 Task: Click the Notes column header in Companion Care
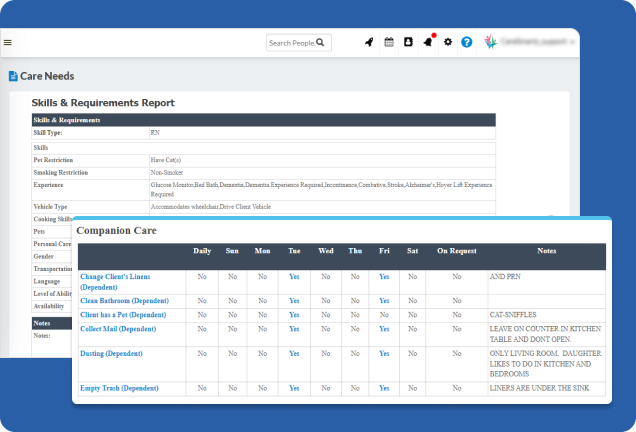click(547, 251)
